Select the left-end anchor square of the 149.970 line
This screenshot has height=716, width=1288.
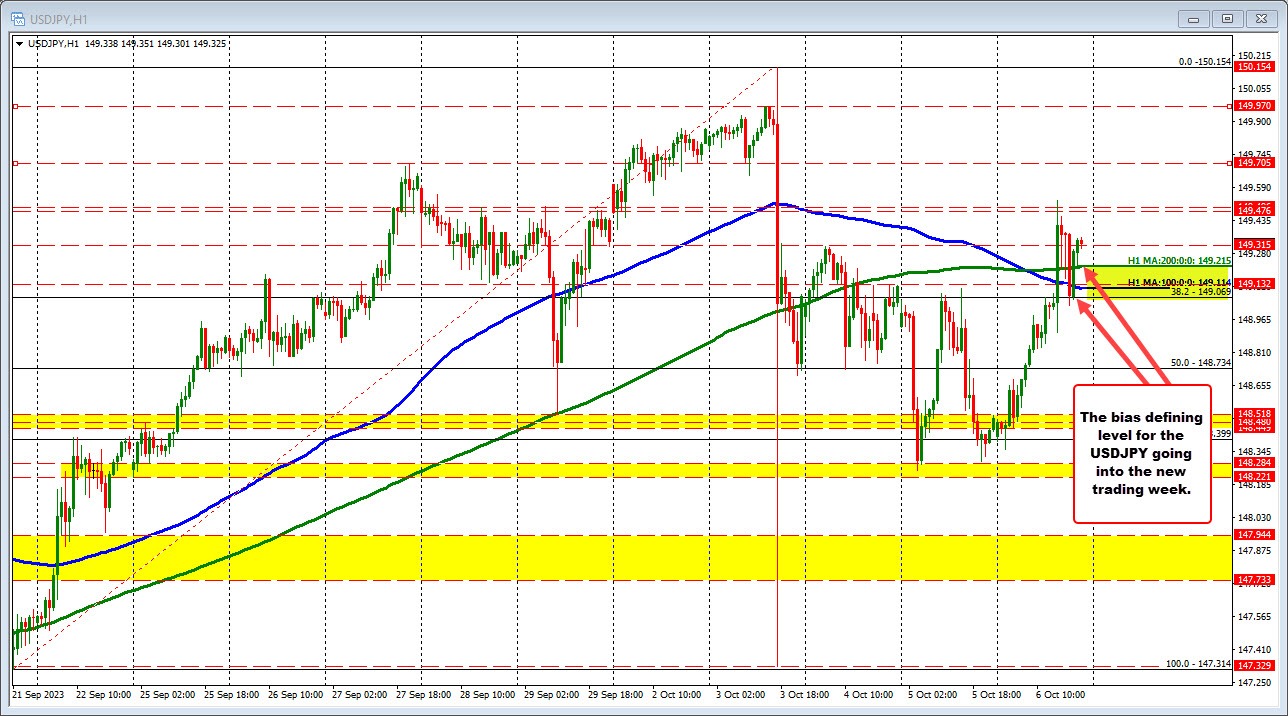pos(16,106)
